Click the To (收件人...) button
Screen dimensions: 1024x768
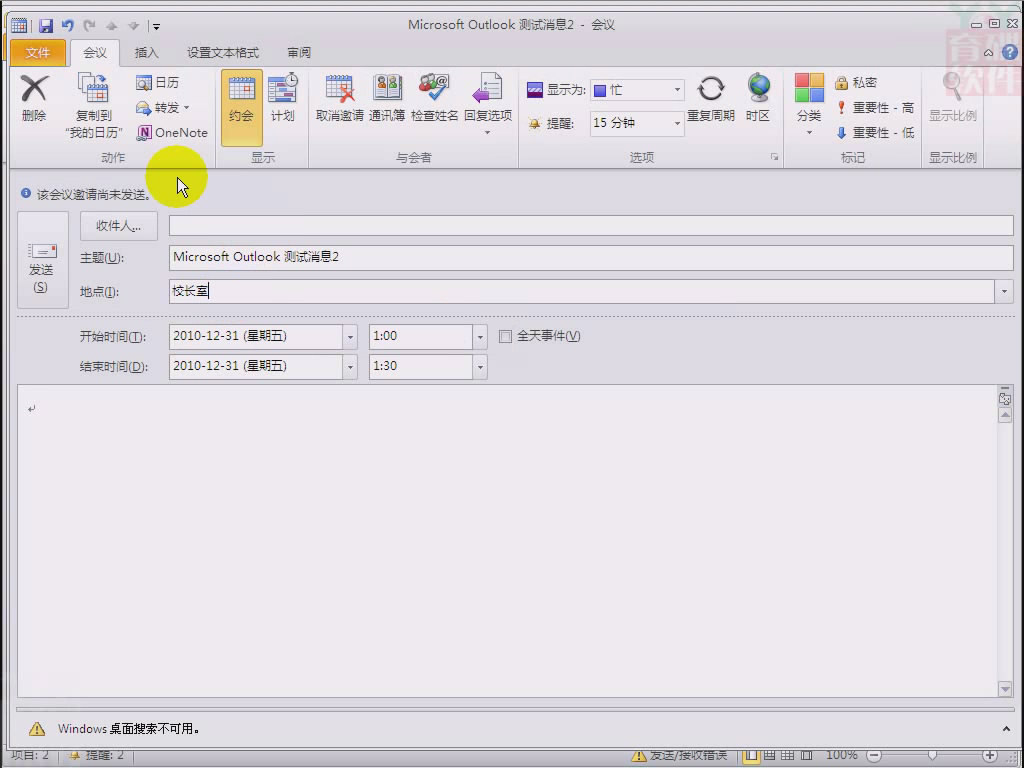(118, 226)
